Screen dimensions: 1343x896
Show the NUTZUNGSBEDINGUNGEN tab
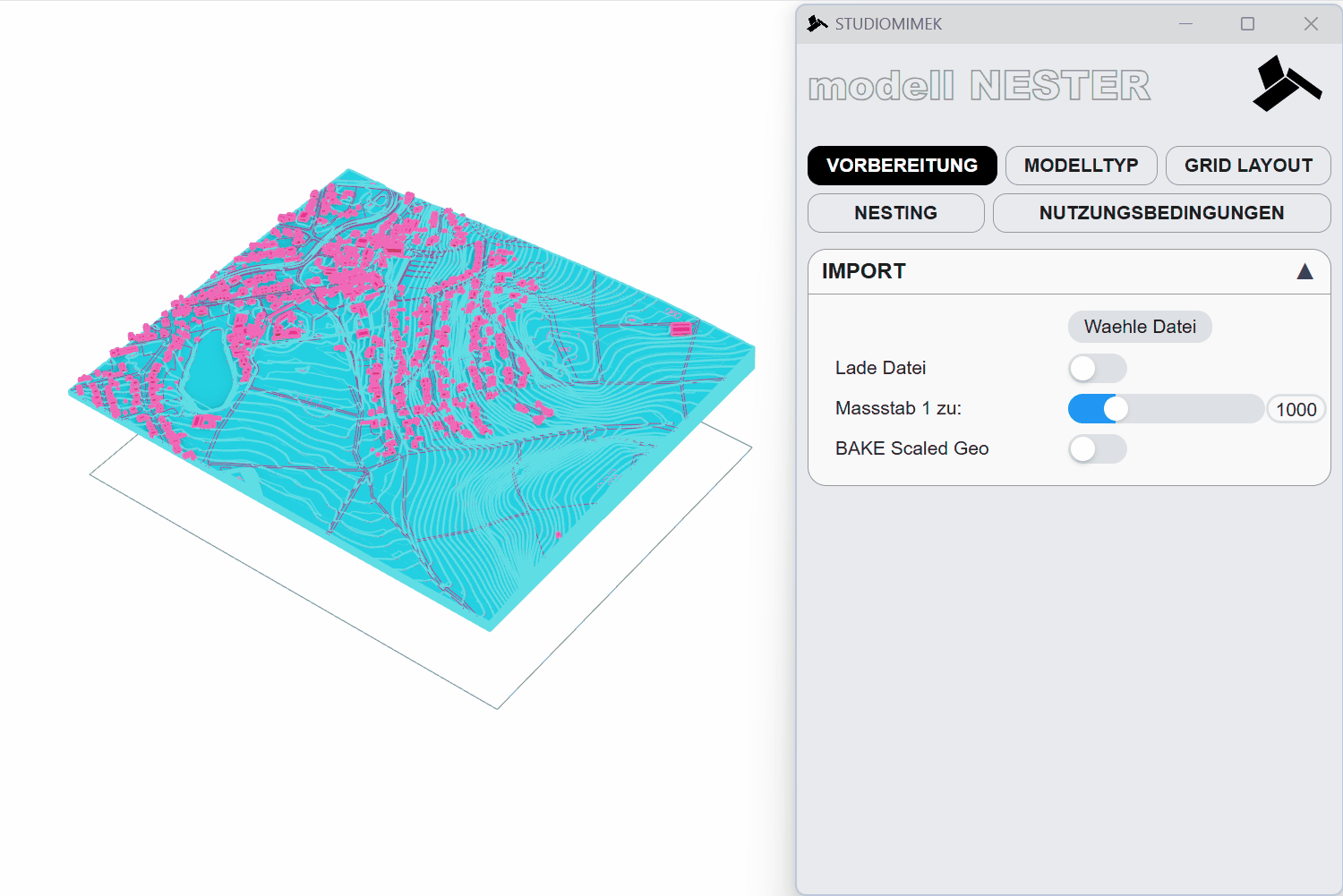[1162, 213]
